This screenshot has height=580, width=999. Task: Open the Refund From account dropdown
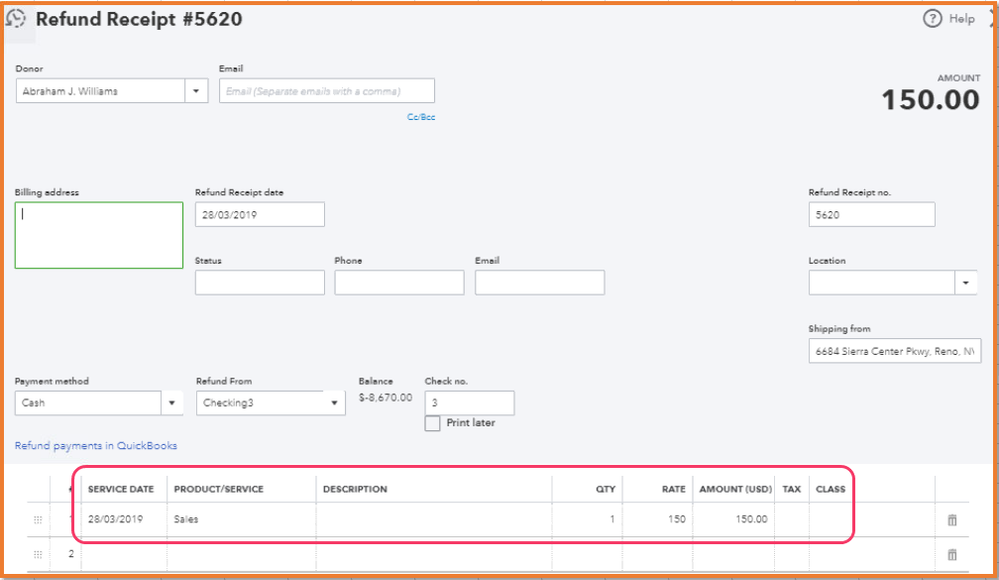[334, 403]
